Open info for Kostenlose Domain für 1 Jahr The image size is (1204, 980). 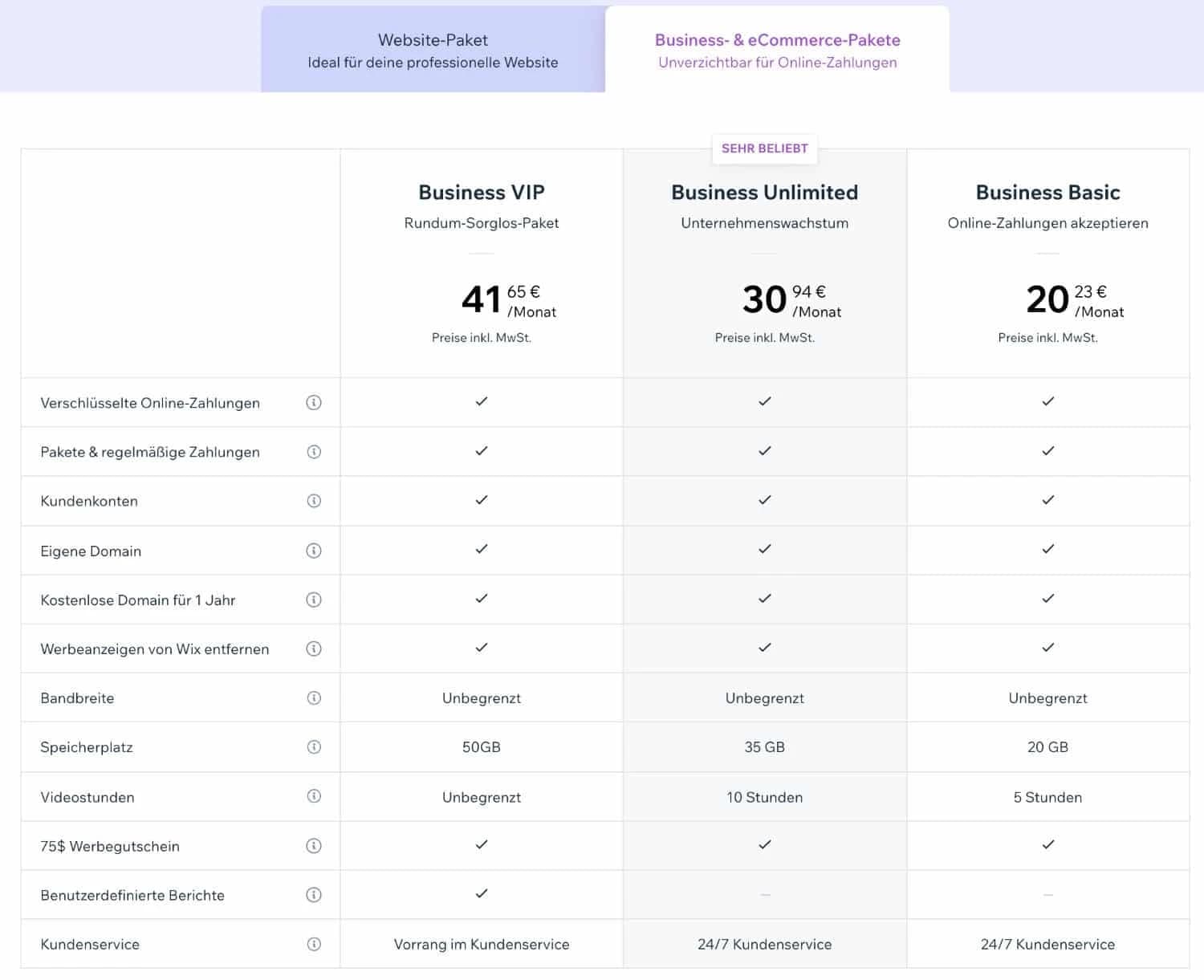[x=314, y=600]
